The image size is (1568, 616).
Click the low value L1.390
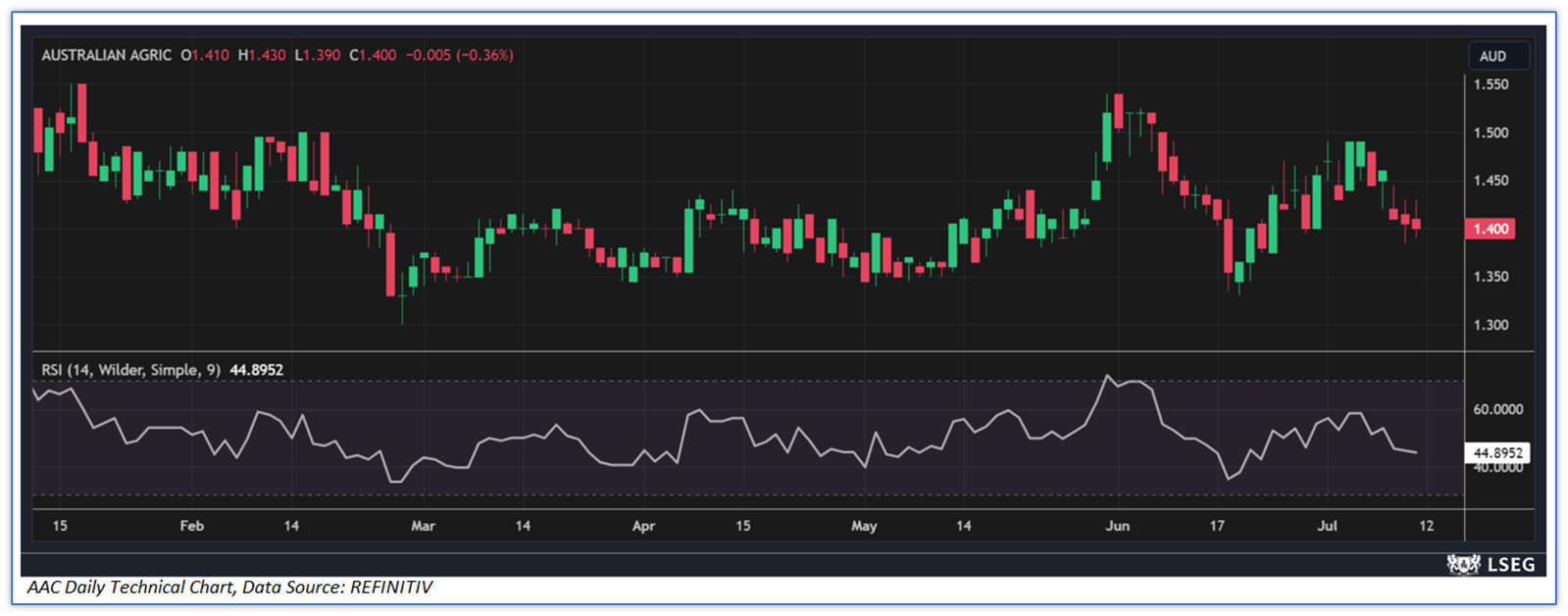pos(318,55)
